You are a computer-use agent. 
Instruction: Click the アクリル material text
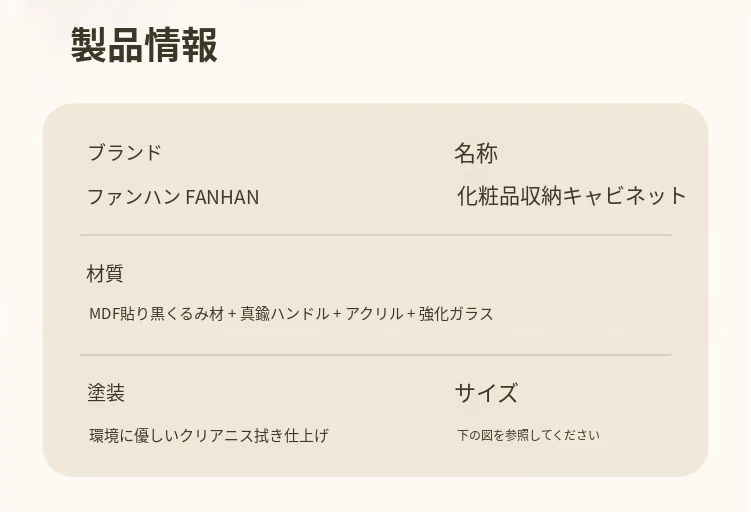click(374, 314)
